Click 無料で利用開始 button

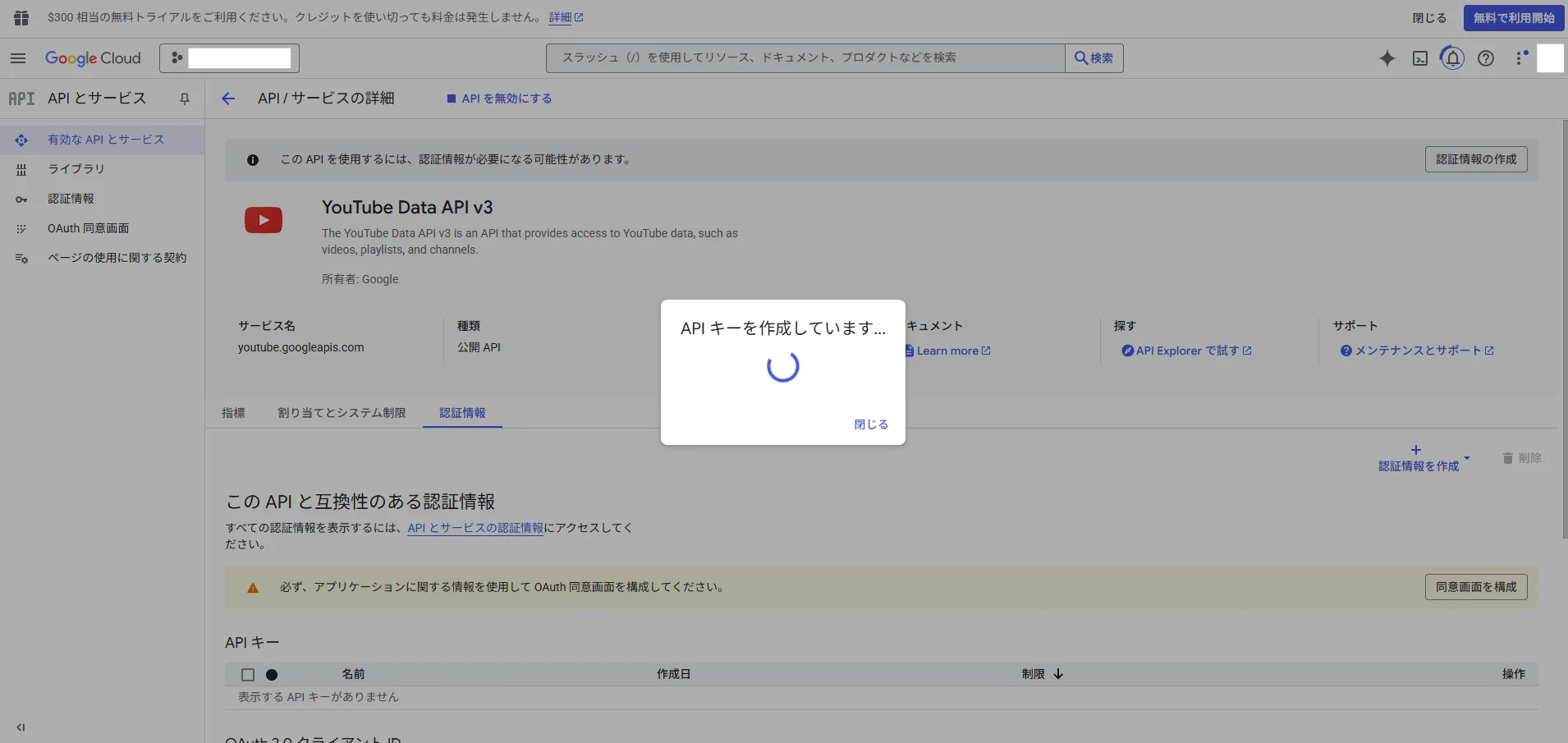pos(1514,18)
